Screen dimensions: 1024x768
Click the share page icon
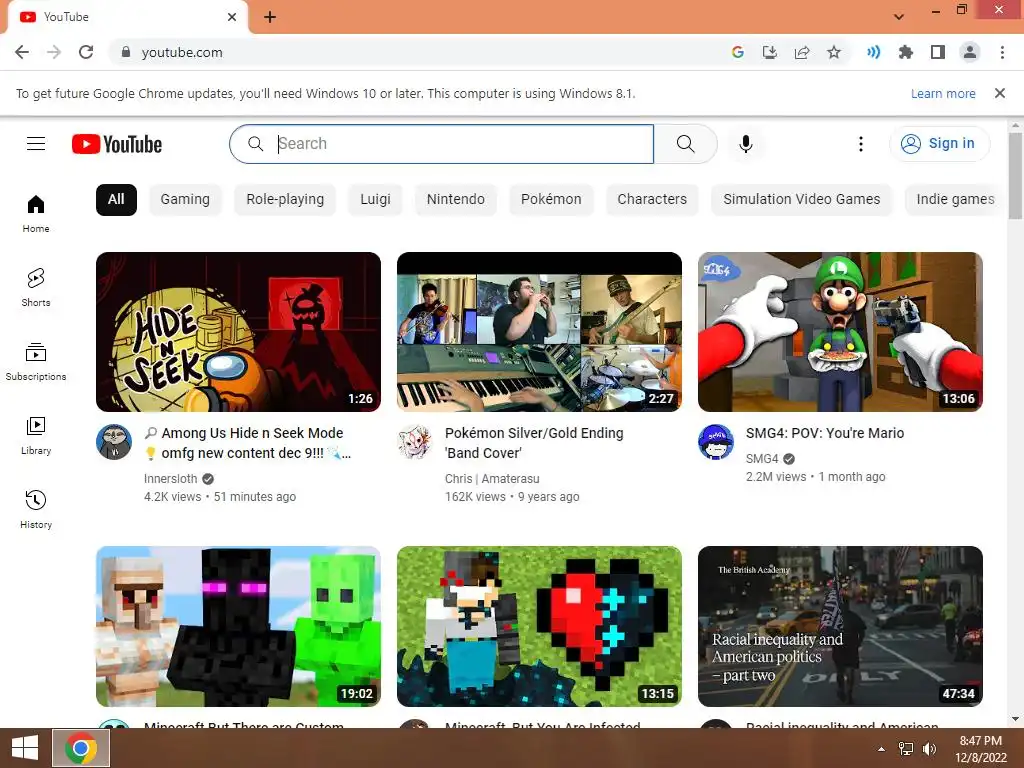tap(802, 52)
